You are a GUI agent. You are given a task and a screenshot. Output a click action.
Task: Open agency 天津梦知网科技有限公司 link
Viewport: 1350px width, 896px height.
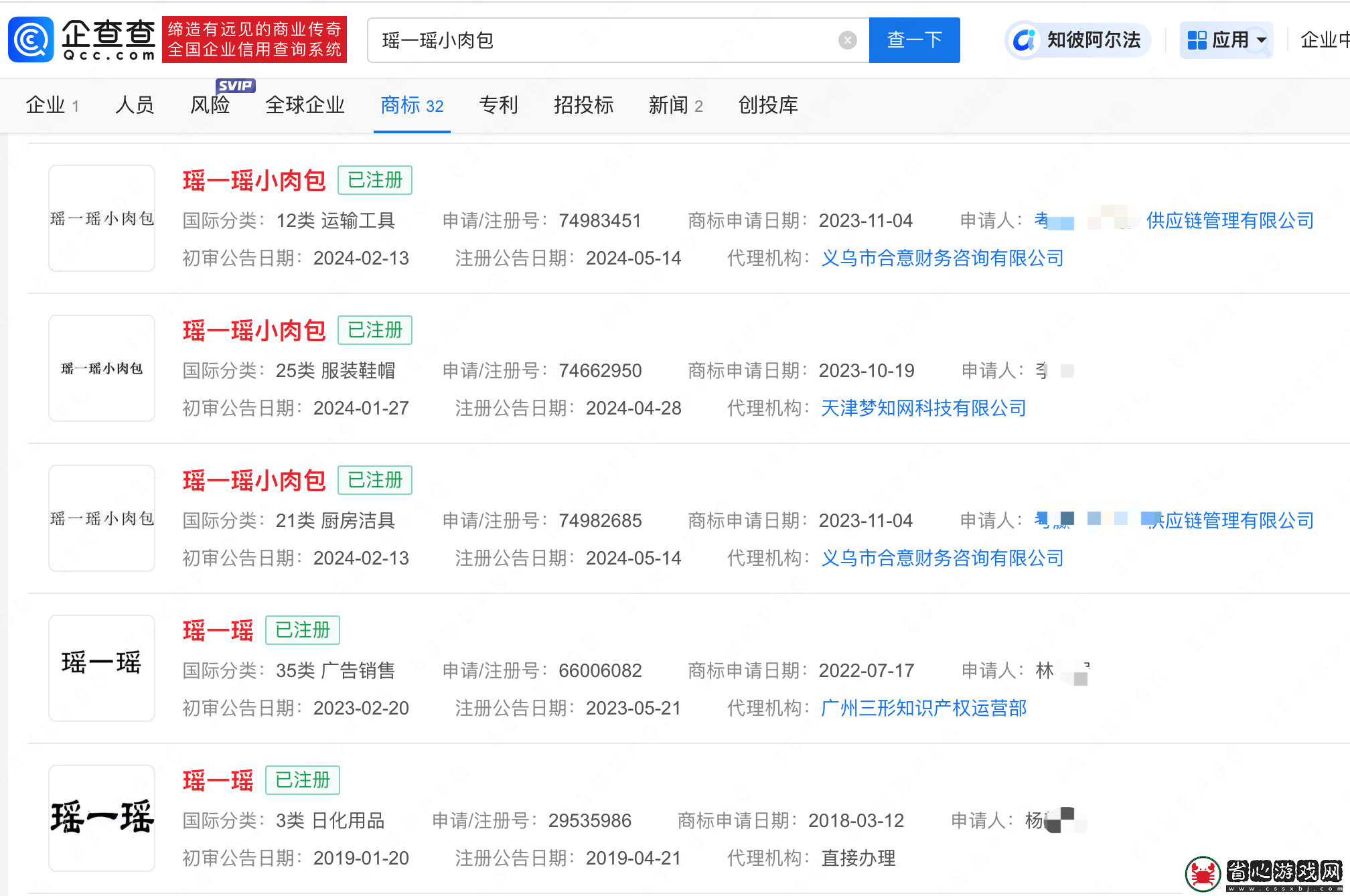(x=923, y=408)
